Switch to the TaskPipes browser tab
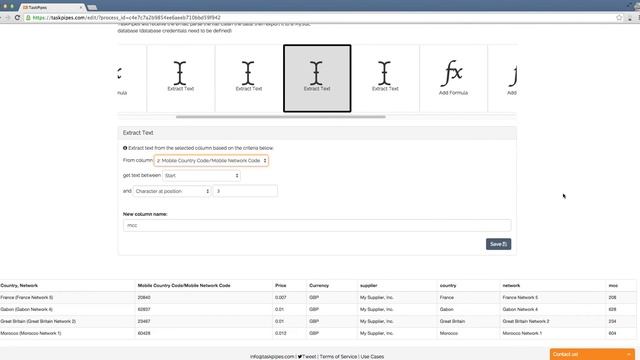640x360 pixels. click(52, 7)
